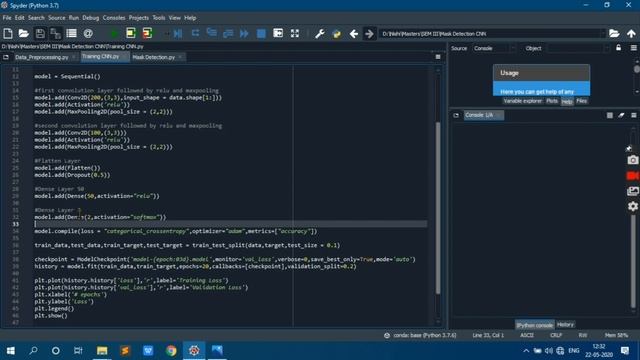This screenshot has height=360, width=640.
Task: Open the Help pane options hamburger menu
Action: (633, 48)
